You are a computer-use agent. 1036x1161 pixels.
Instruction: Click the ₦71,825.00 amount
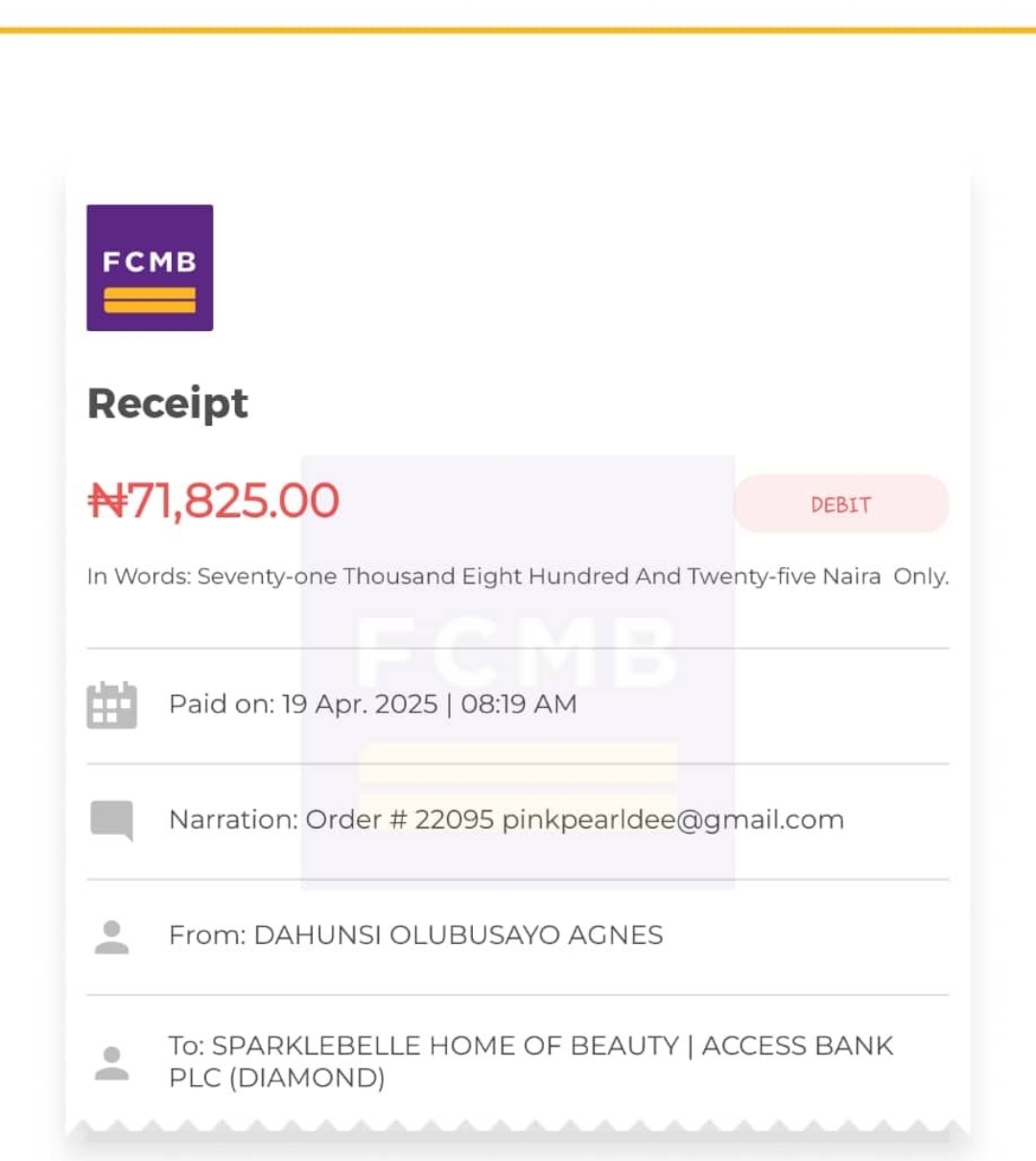214,501
